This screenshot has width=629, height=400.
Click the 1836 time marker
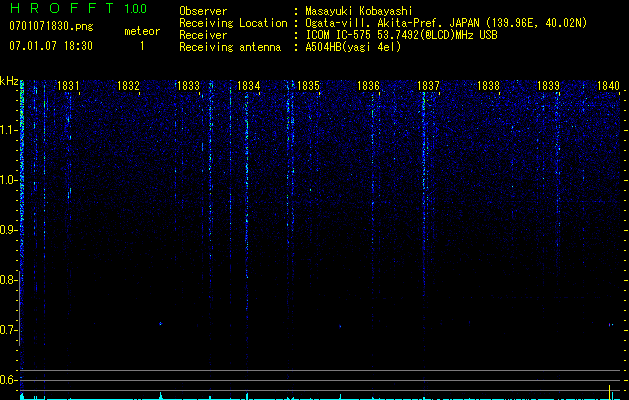[x=368, y=86]
